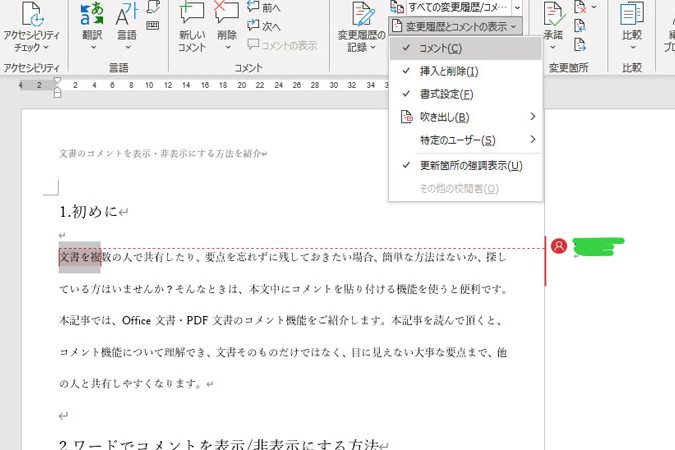This screenshot has width=675, height=450.
Task: Click the line starting ている方はいませんか
Action: (283, 289)
